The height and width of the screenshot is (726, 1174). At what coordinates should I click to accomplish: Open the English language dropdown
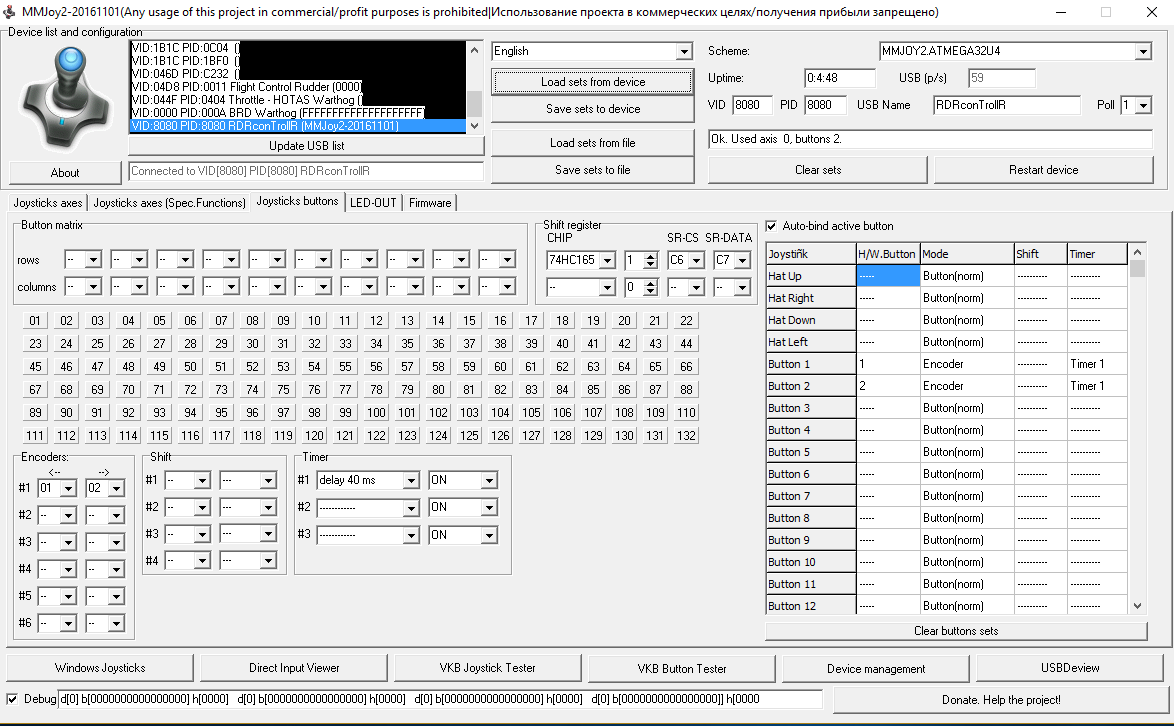coord(684,51)
